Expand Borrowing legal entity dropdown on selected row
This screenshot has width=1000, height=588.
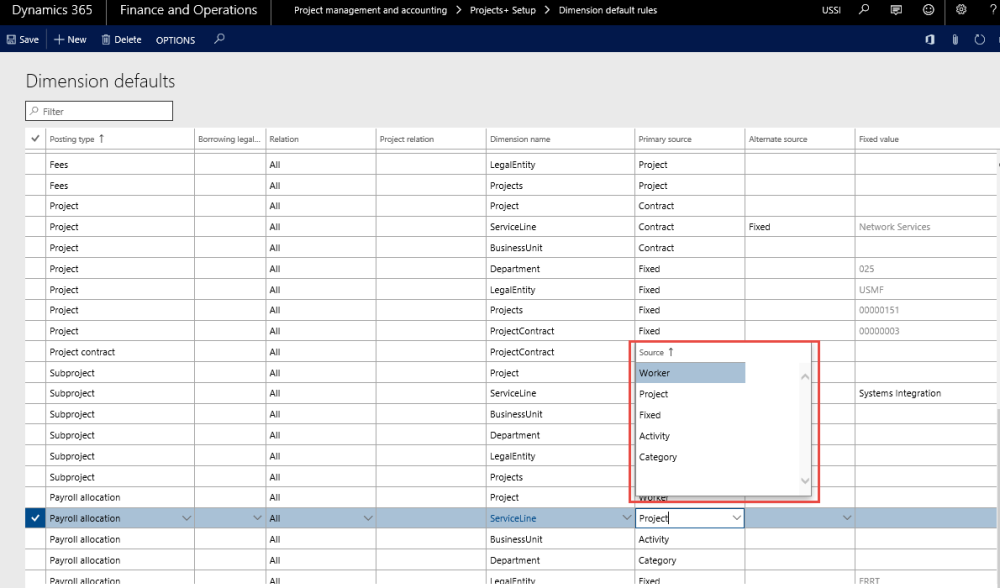pyautogui.click(x=257, y=518)
